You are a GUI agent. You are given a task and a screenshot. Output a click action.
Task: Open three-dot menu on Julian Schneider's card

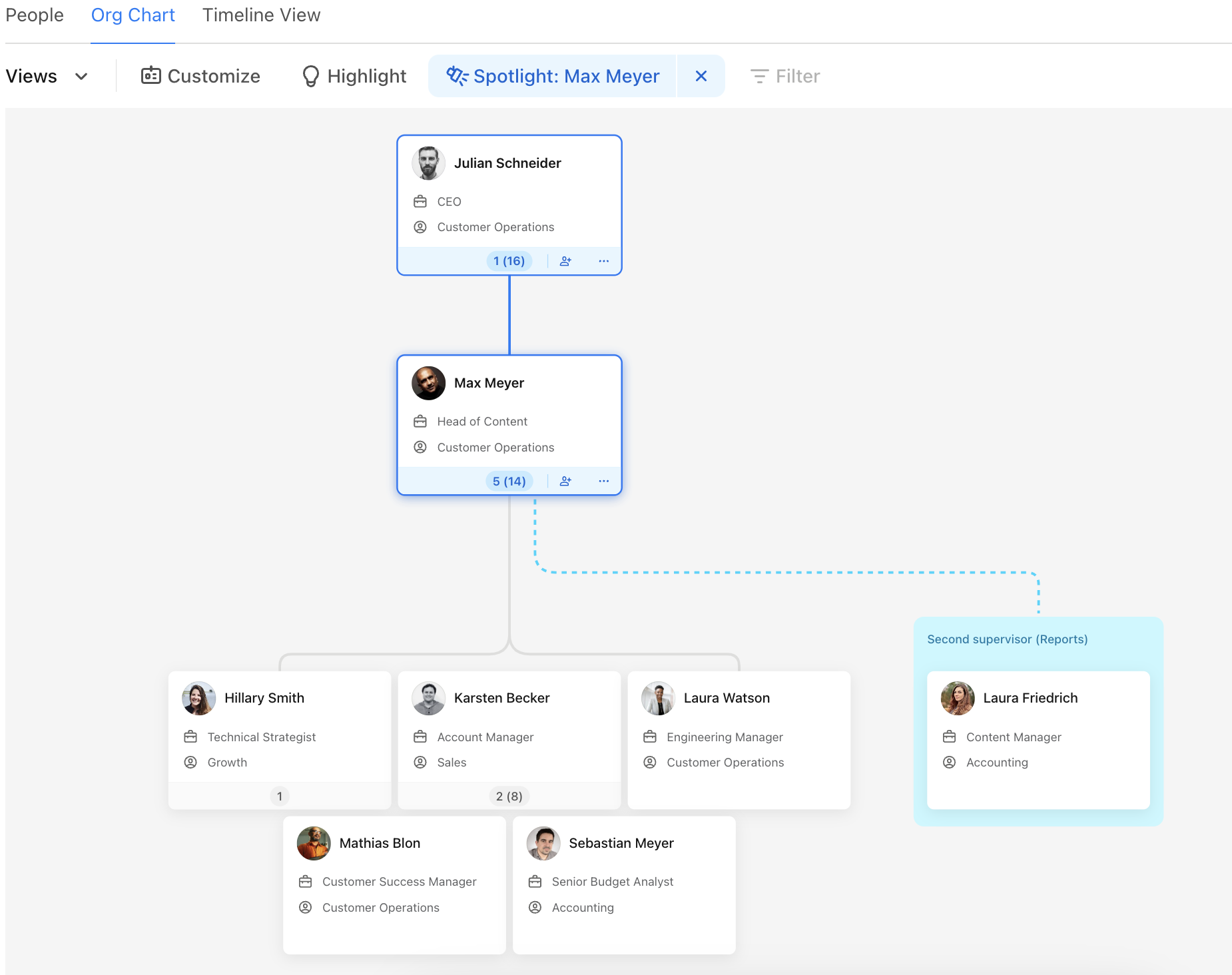(x=603, y=261)
